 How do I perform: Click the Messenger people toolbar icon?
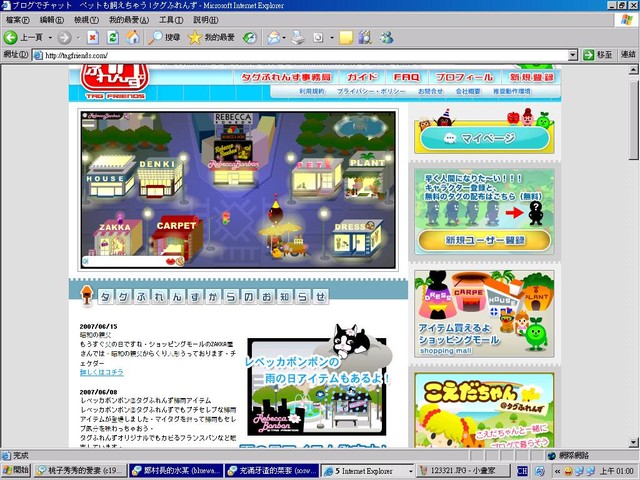[x=386, y=38]
